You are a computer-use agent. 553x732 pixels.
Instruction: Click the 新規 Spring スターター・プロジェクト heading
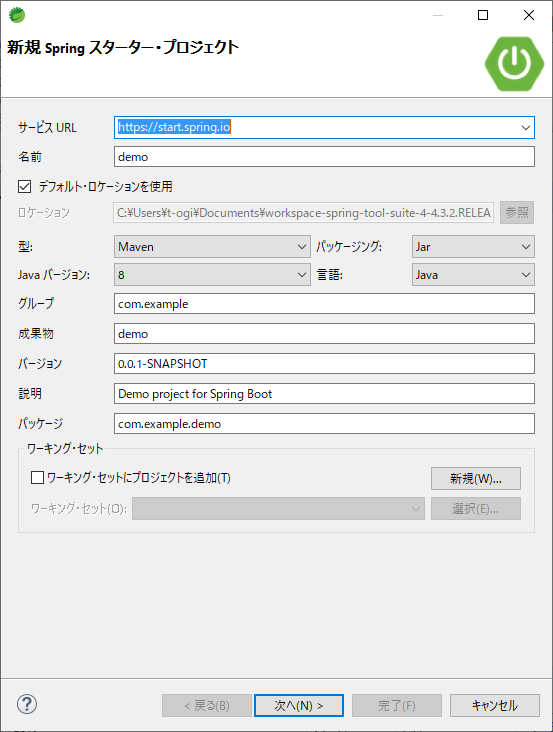123,48
